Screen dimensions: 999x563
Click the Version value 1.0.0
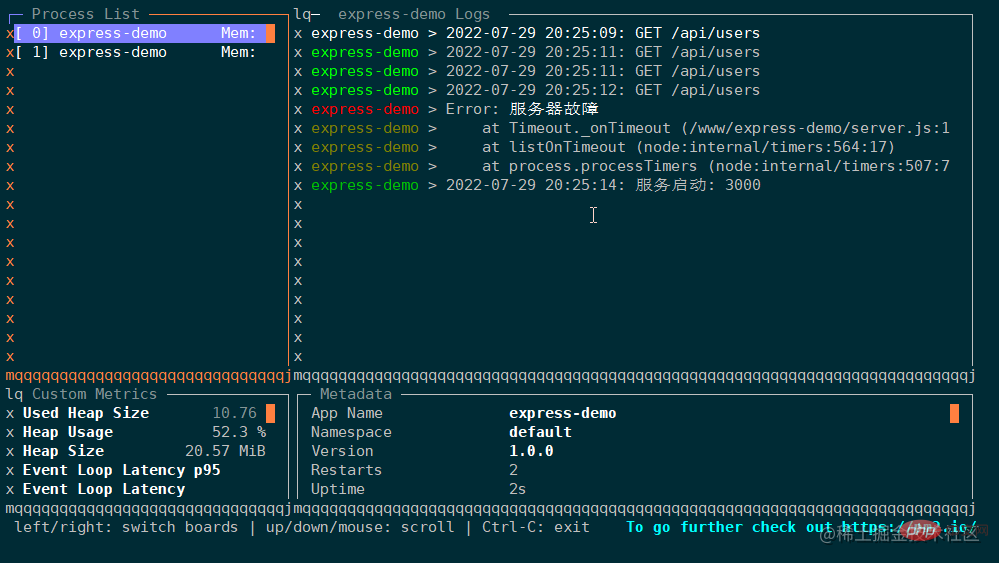[x=531, y=452]
